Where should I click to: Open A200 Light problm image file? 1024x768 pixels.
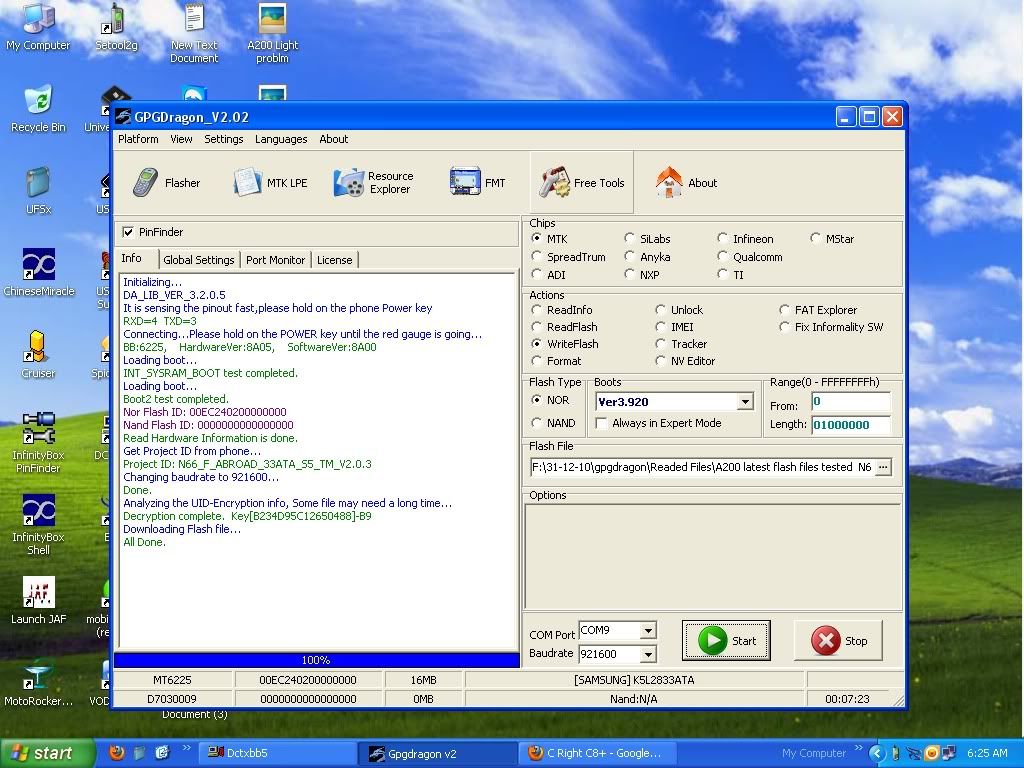[x=272, y=33]
